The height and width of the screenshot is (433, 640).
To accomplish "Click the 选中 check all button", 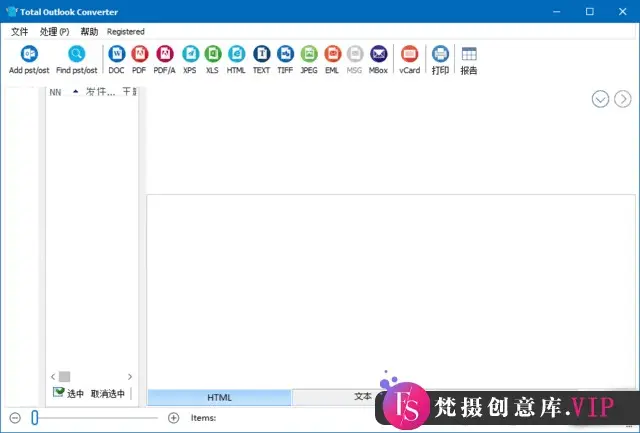I will [x=68, y=393].
